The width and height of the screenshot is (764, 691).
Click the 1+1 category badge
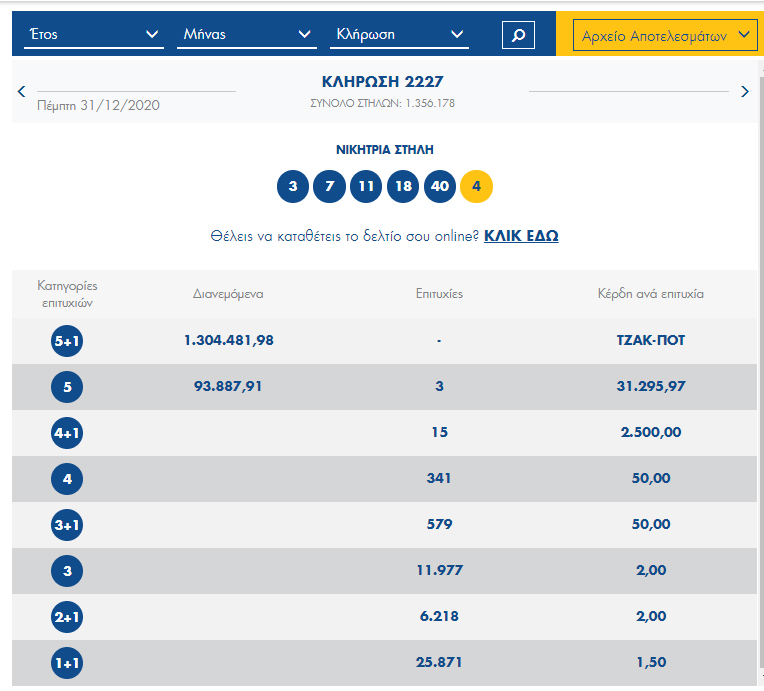point(67,663)
